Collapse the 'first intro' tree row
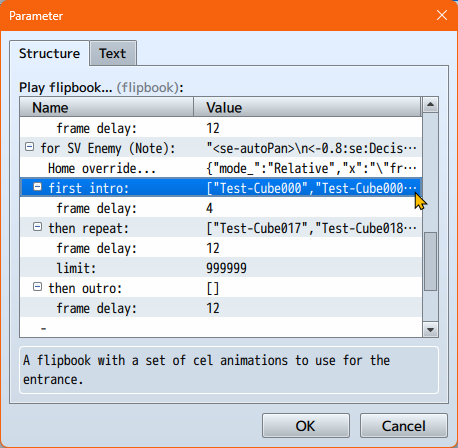458x448 pixels. click(x=38, y=187)
